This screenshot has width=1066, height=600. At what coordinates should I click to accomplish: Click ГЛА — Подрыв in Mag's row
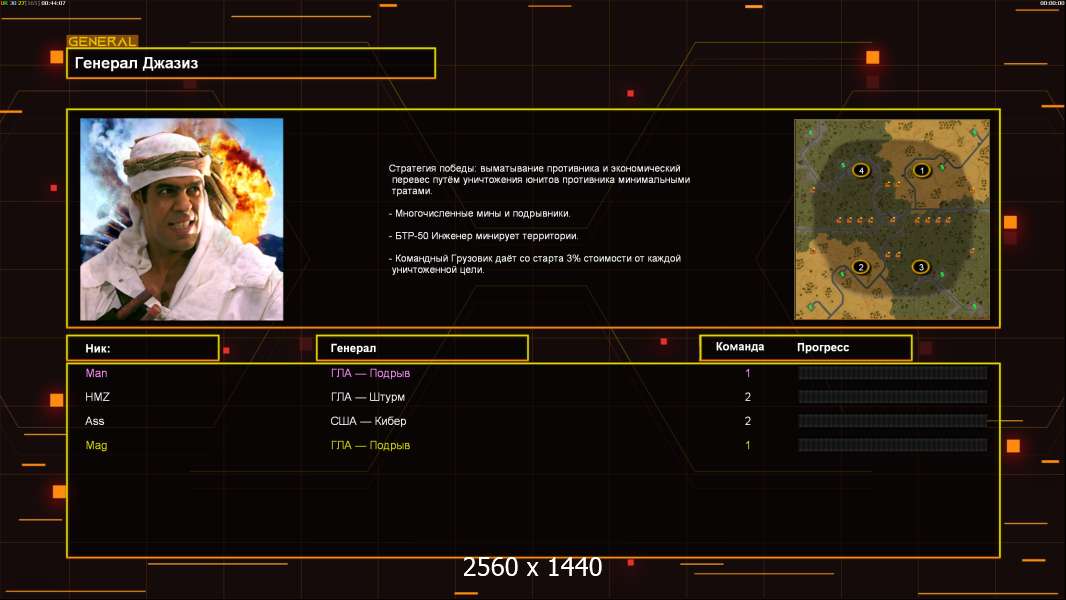tap(370, 445)
